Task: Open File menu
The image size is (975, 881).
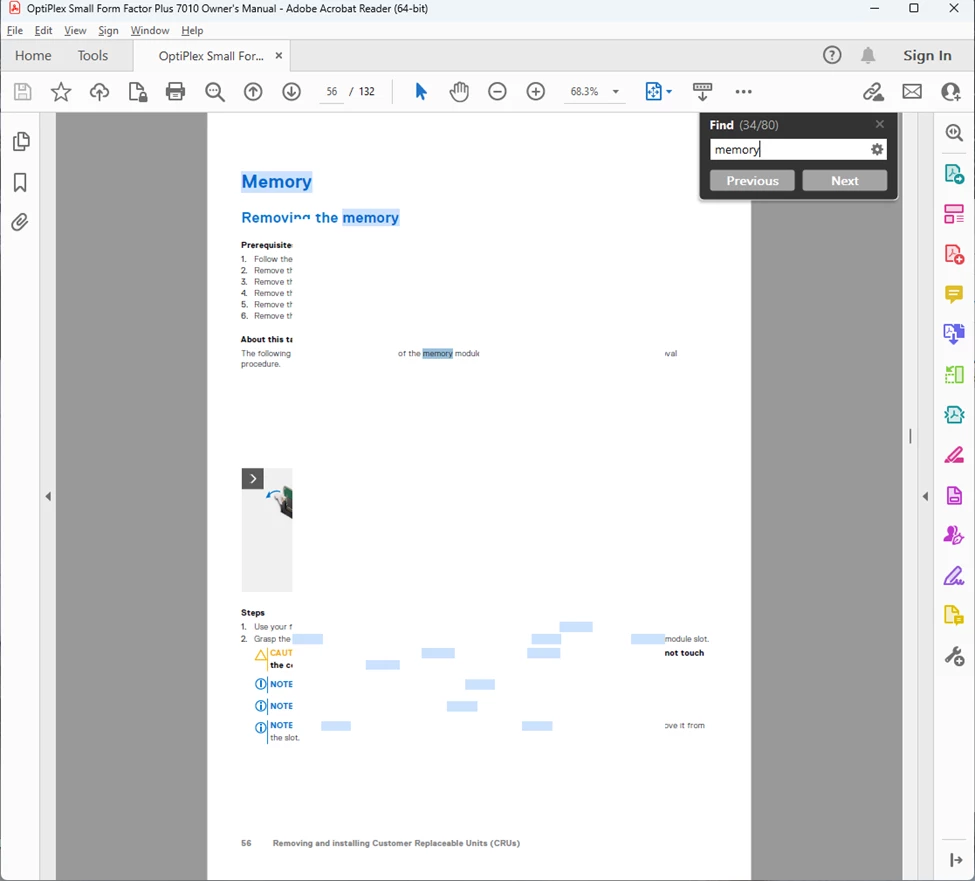Action: pyautogui.click(x=14, y=30)
